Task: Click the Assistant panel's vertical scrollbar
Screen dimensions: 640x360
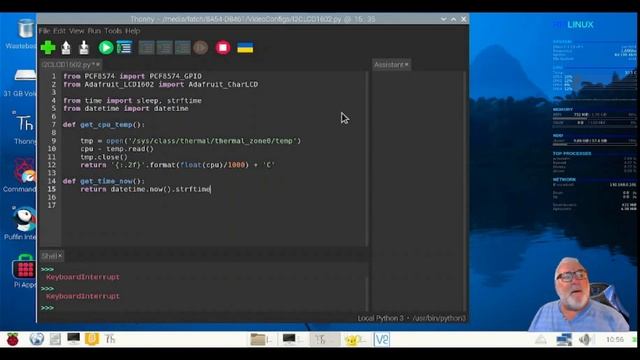Action: [464, 192]
